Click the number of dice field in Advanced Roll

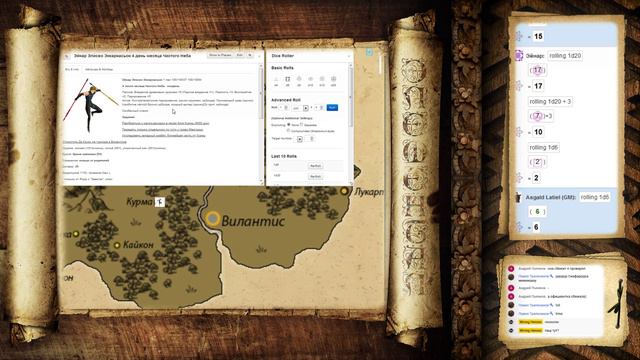285,108
